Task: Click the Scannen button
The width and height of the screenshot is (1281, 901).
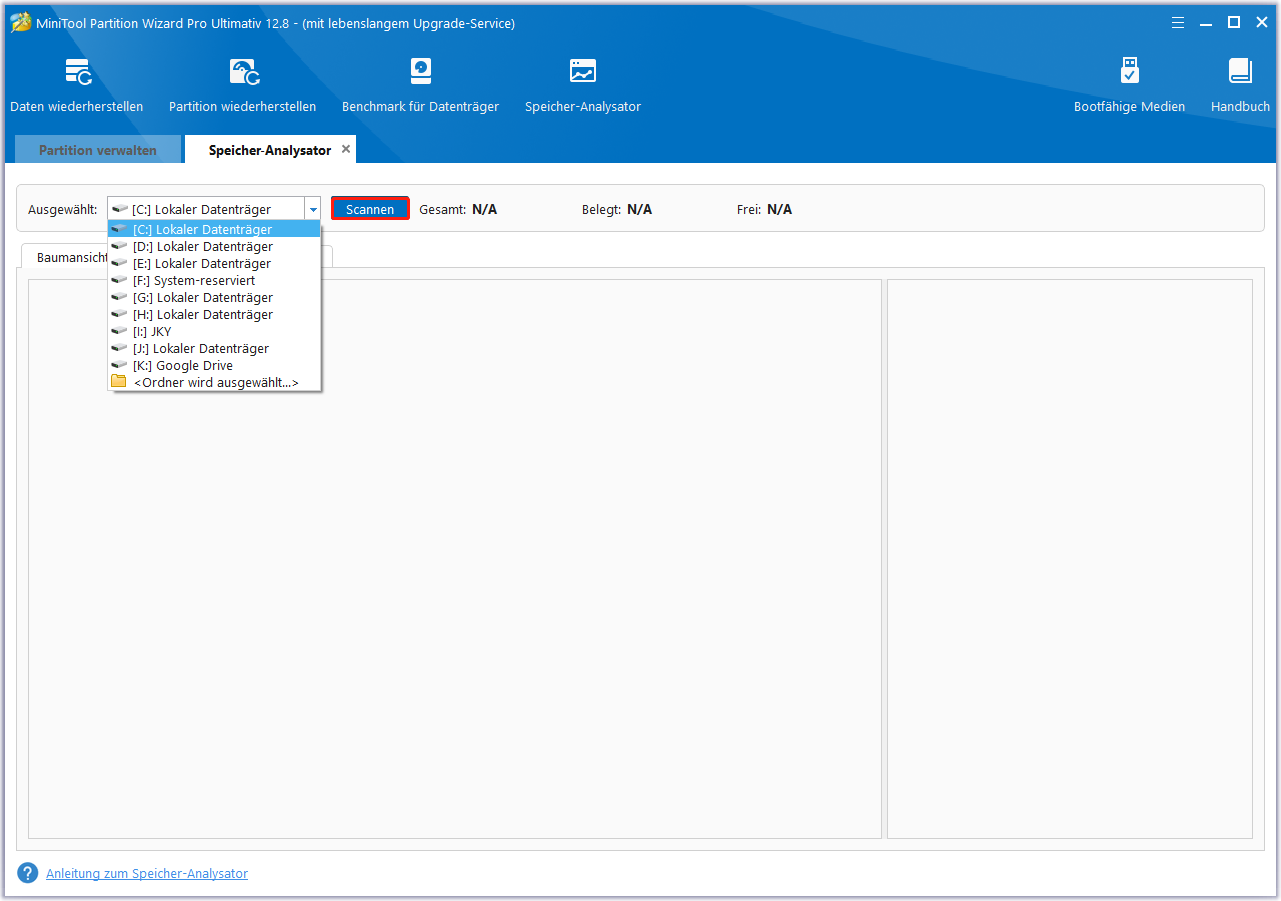Action: (x=370, y=209)
